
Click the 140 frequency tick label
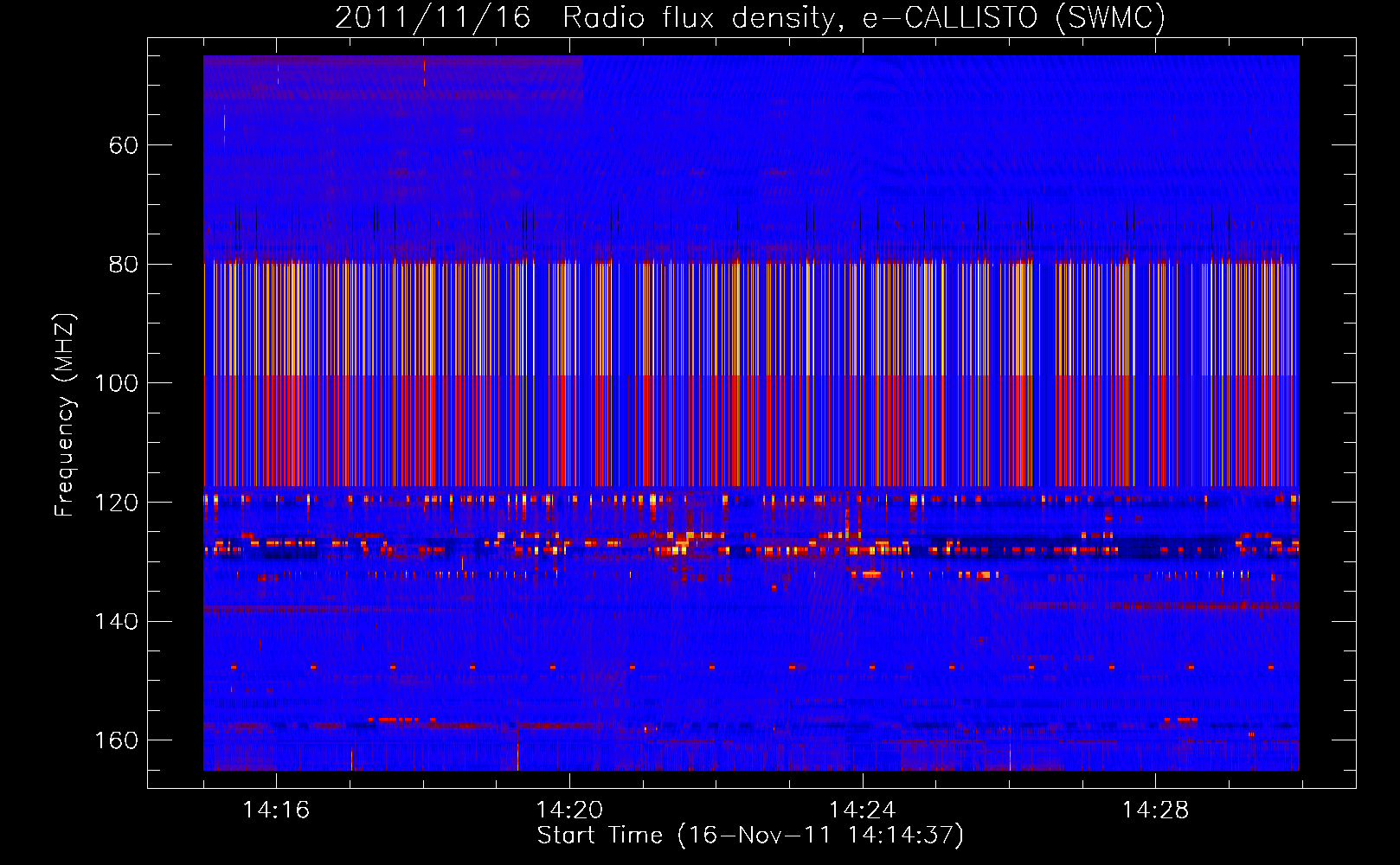116,622
